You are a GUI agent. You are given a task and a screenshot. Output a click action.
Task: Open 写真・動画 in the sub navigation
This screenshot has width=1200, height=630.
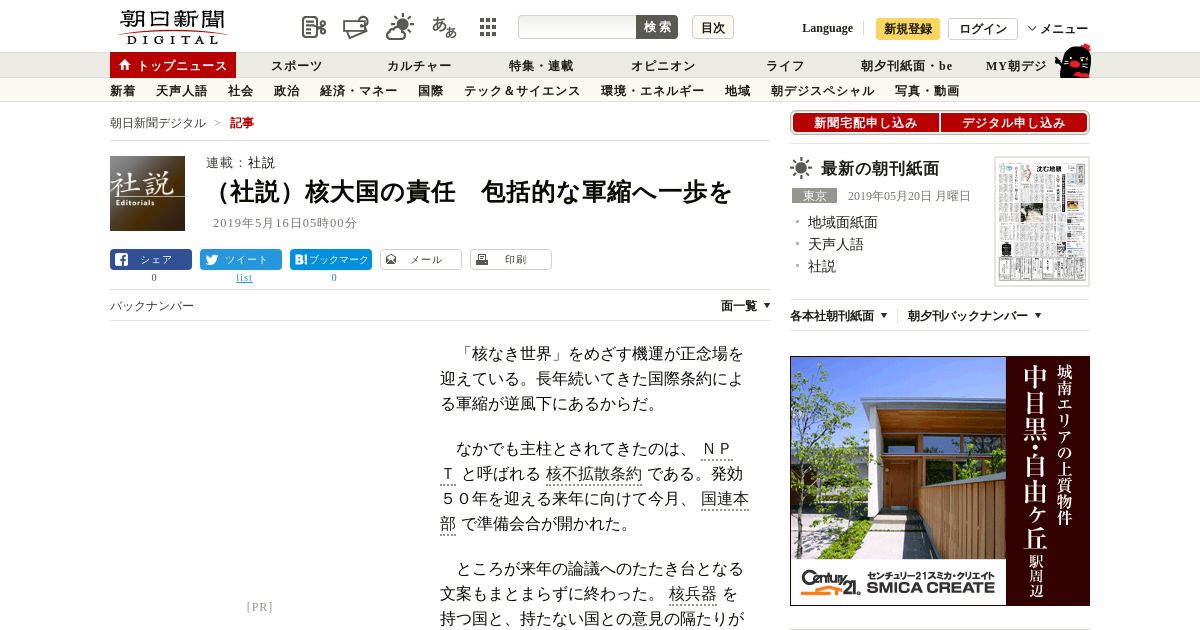[927, 91]
